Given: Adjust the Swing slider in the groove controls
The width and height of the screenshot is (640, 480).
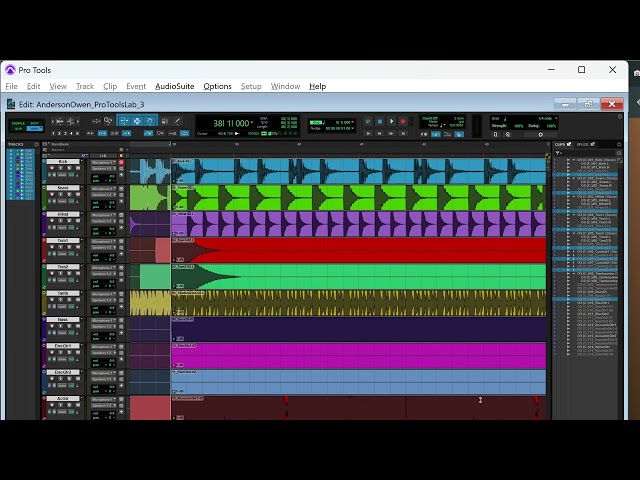Looking at the screenshot, I should coord(540,134).
